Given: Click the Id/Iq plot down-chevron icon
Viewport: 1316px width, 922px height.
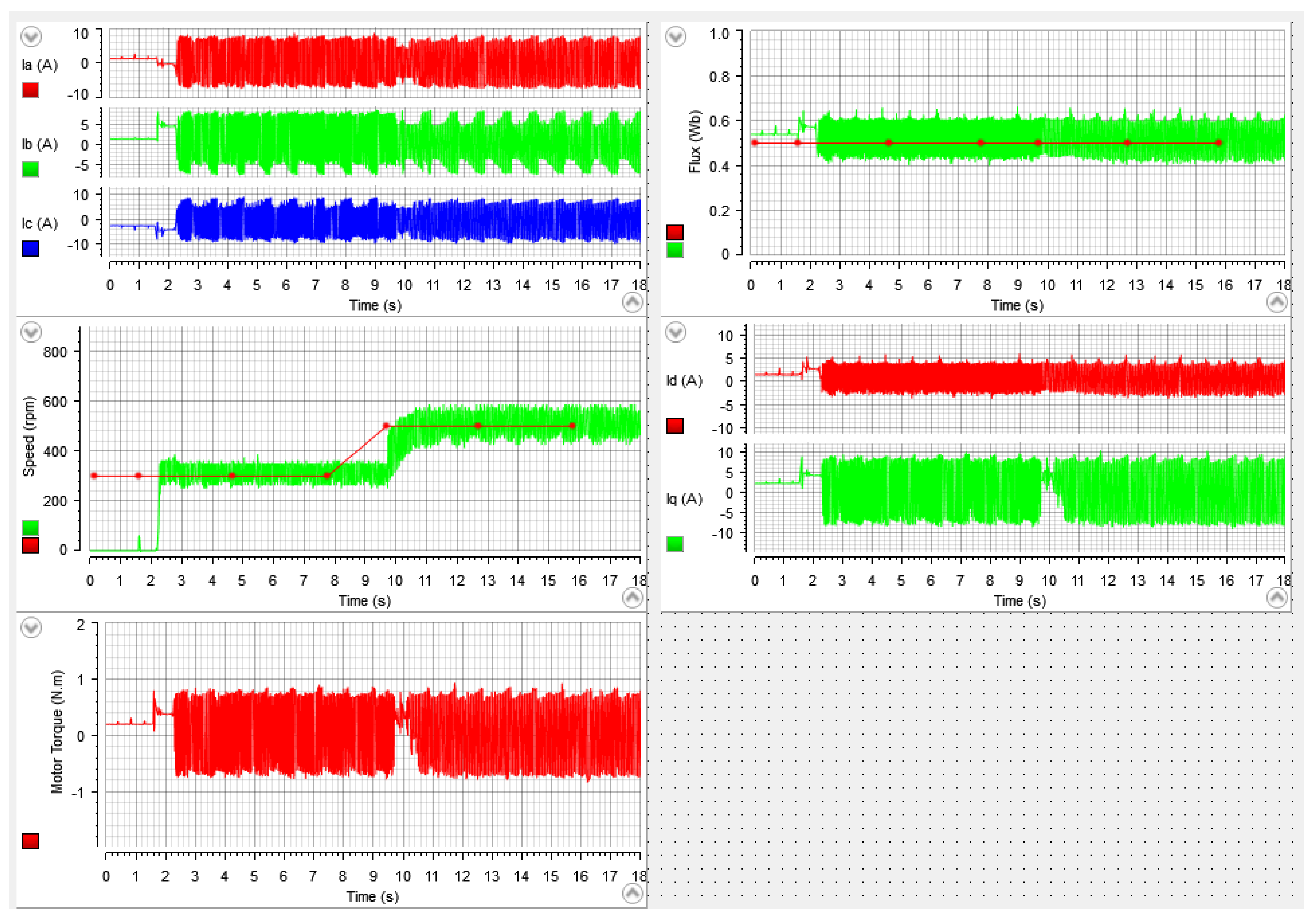Looking at the screenshot, I should pos(676,332).
